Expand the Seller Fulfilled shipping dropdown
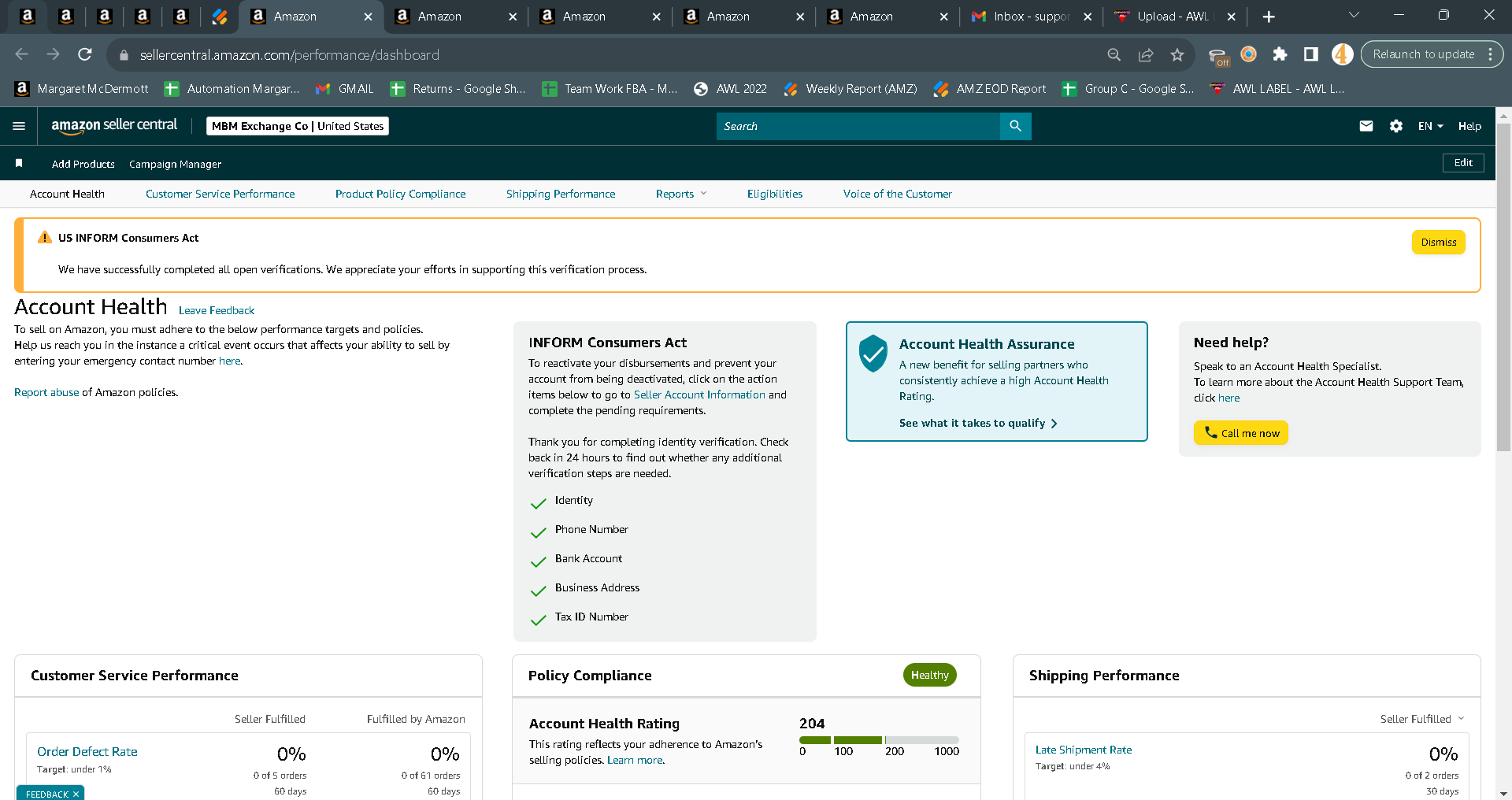This screenshot has height=800, width=1512. click(x=1422, y=719)
